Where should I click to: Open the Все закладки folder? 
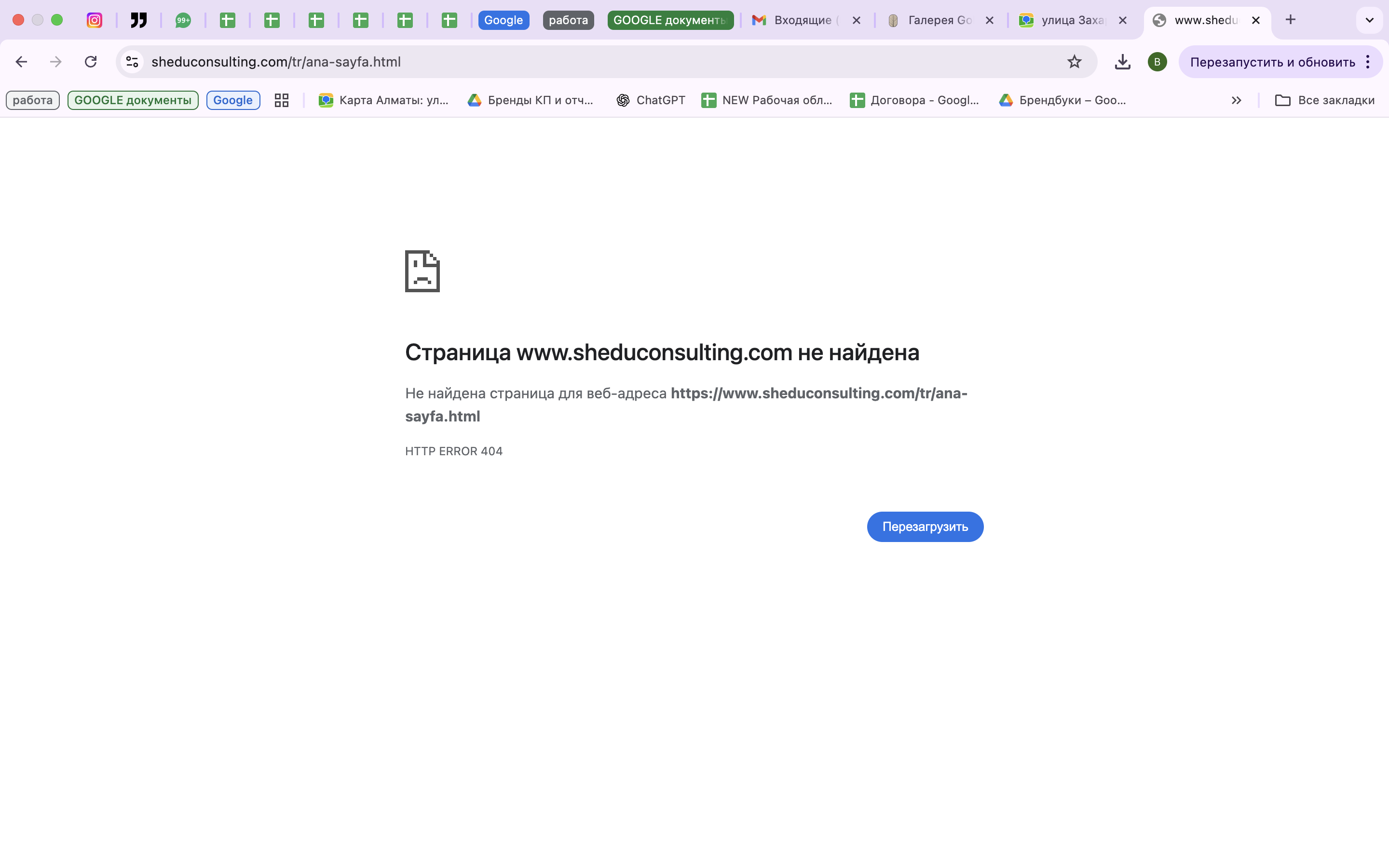pyautogui.click(x=1325, y=100)
